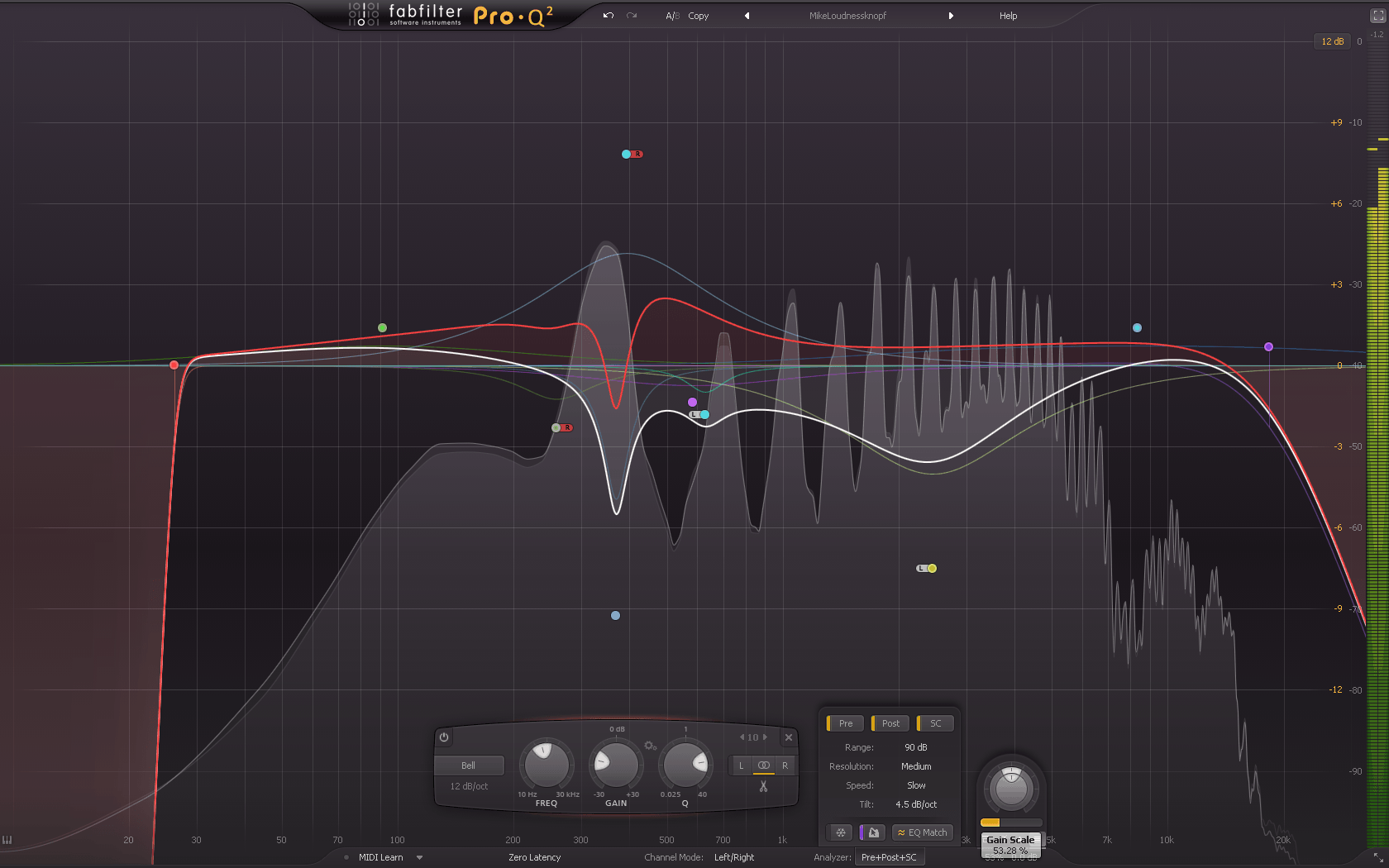Click the spectrum grab icon beside EQ Match
1389x868 pixels.
click(871, 832)
